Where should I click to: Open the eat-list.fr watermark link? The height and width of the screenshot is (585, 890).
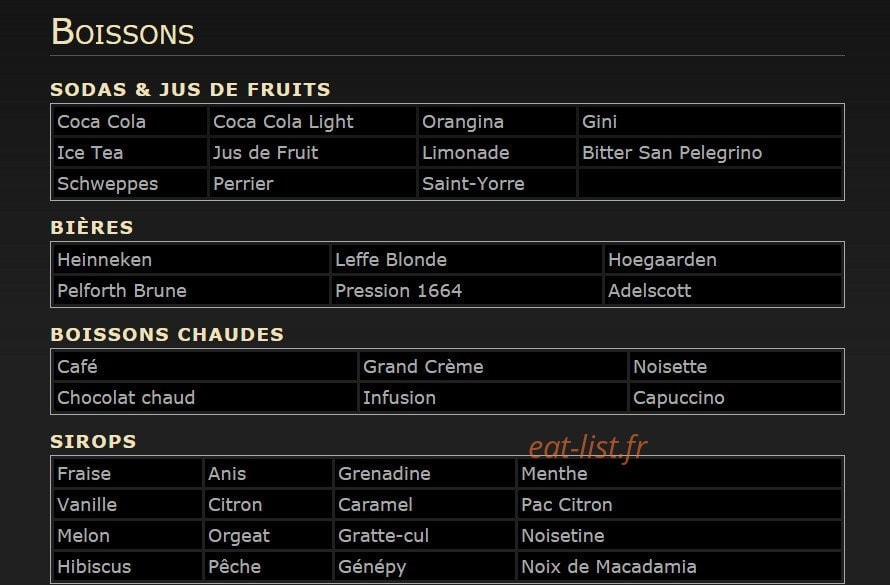pos(588,447)
